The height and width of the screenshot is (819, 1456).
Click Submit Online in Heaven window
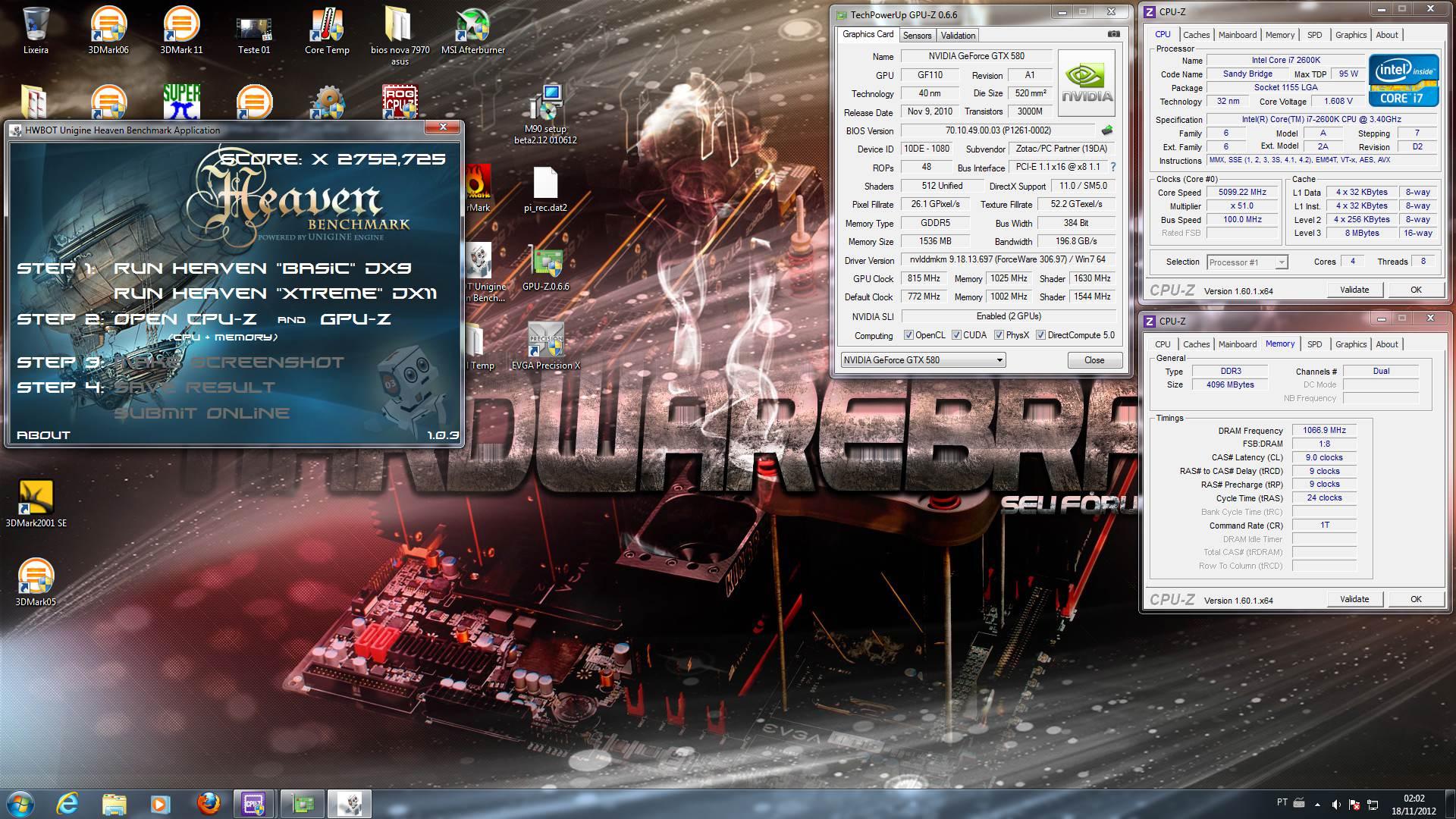tap(202, 413)
